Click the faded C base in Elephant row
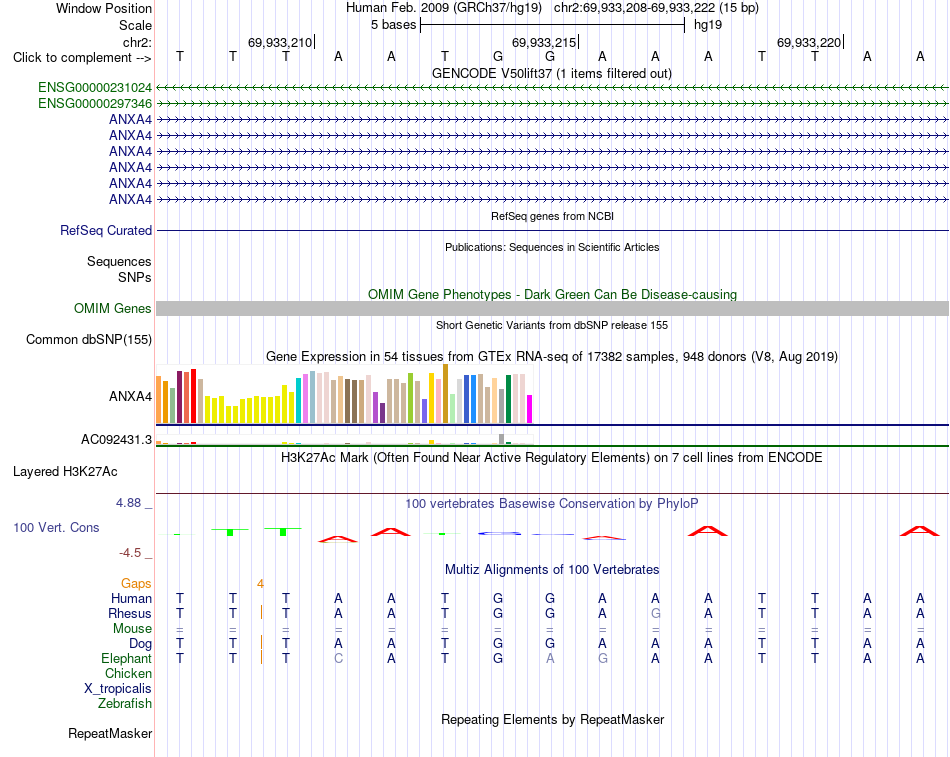 point(339,658)
